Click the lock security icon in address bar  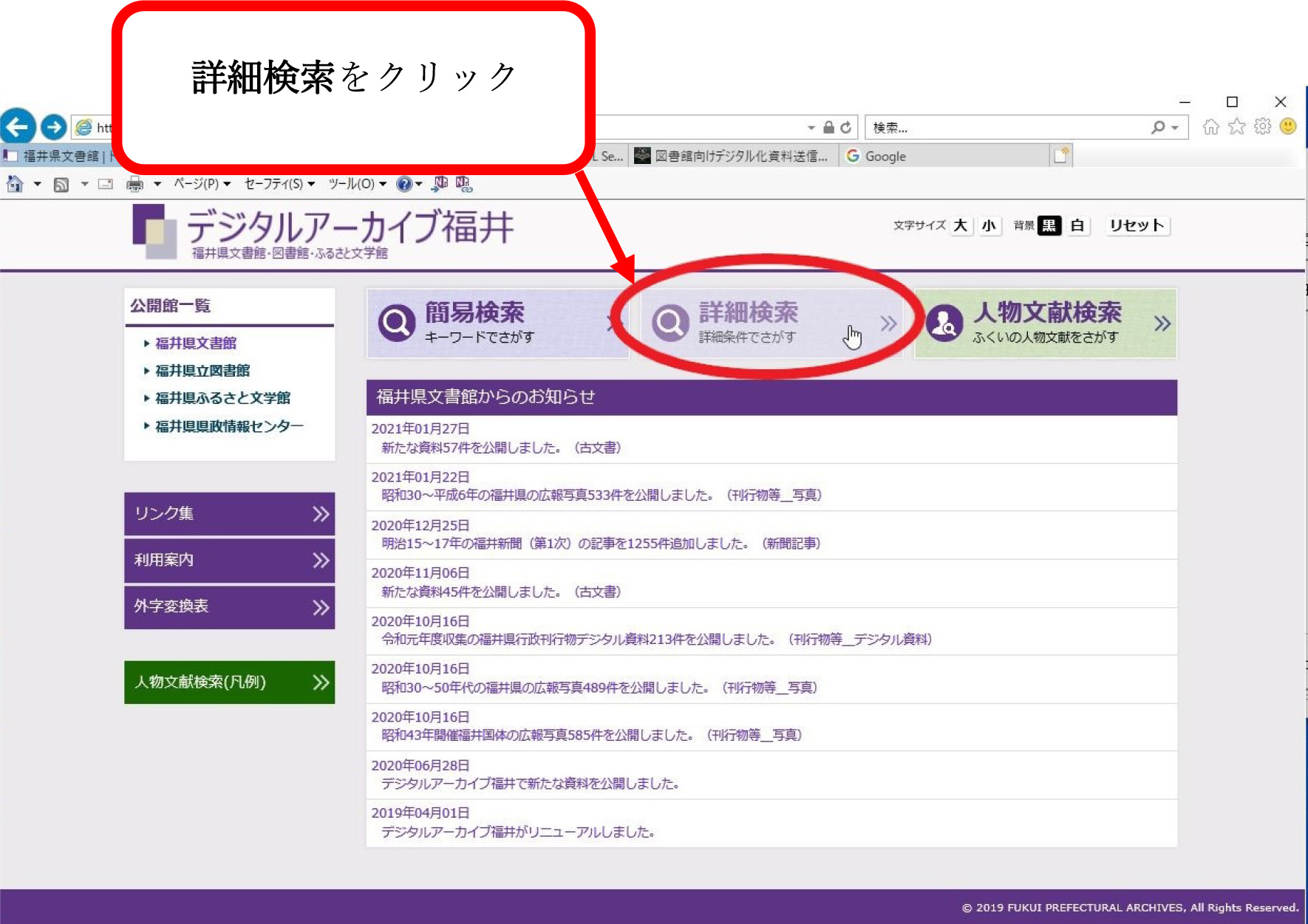pos(828,127)
